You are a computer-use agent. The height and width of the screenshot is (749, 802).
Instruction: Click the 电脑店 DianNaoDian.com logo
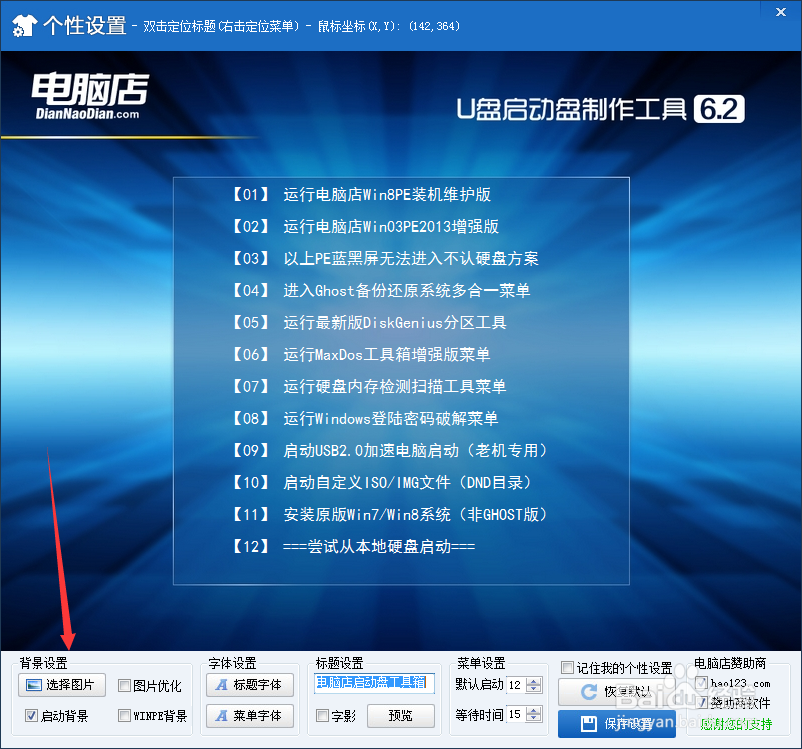(x=90, y=95)
